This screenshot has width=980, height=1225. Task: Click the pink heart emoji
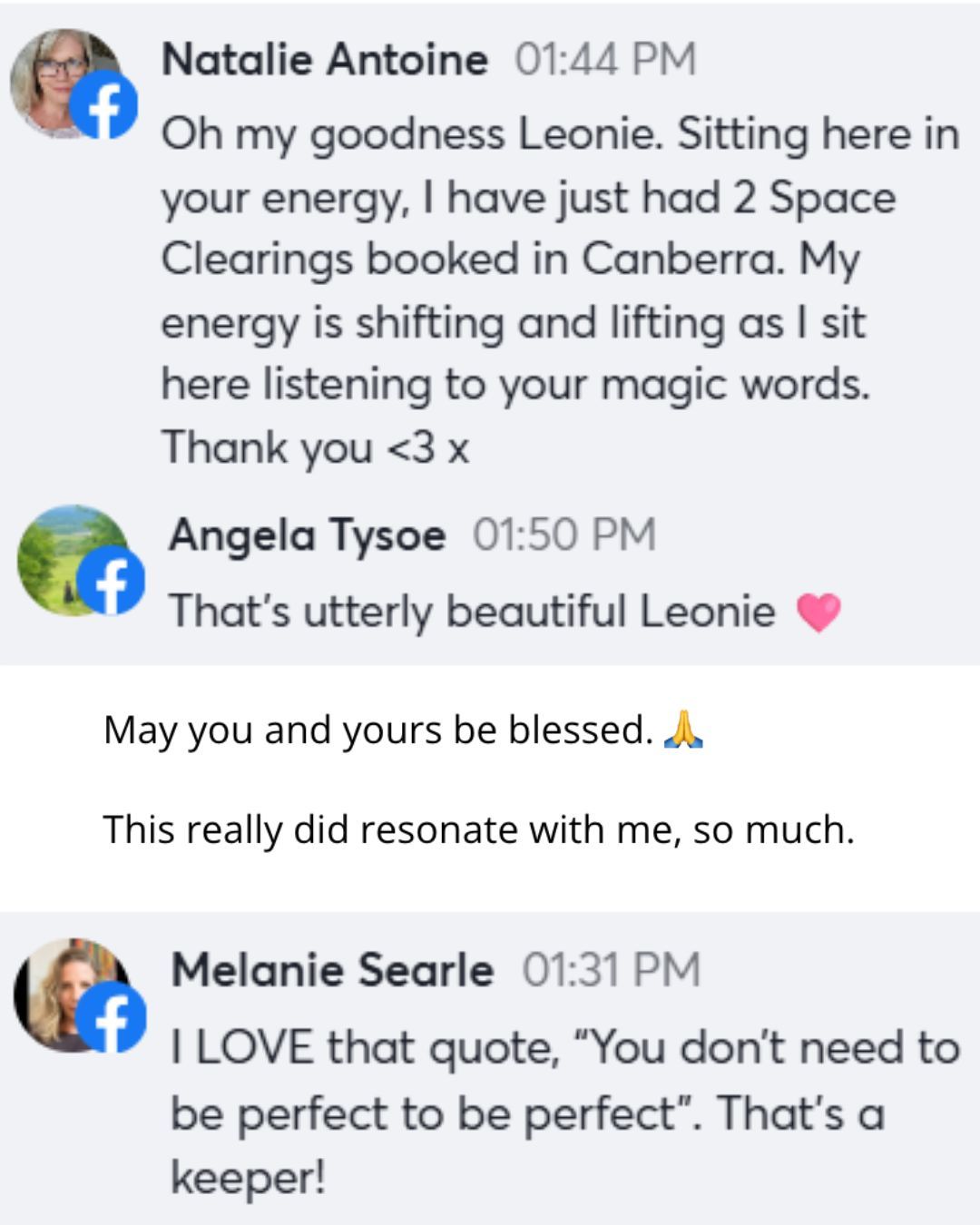818,612
